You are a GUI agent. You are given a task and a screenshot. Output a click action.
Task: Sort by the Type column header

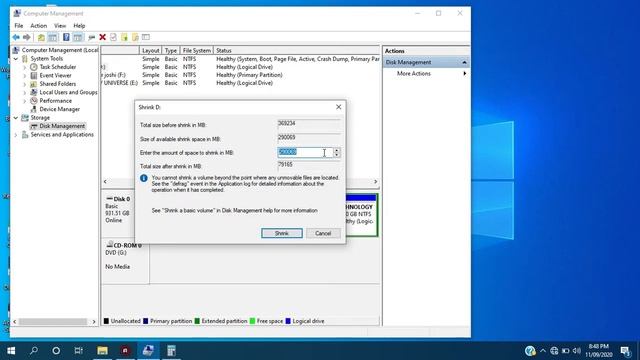tap(171, 51)
